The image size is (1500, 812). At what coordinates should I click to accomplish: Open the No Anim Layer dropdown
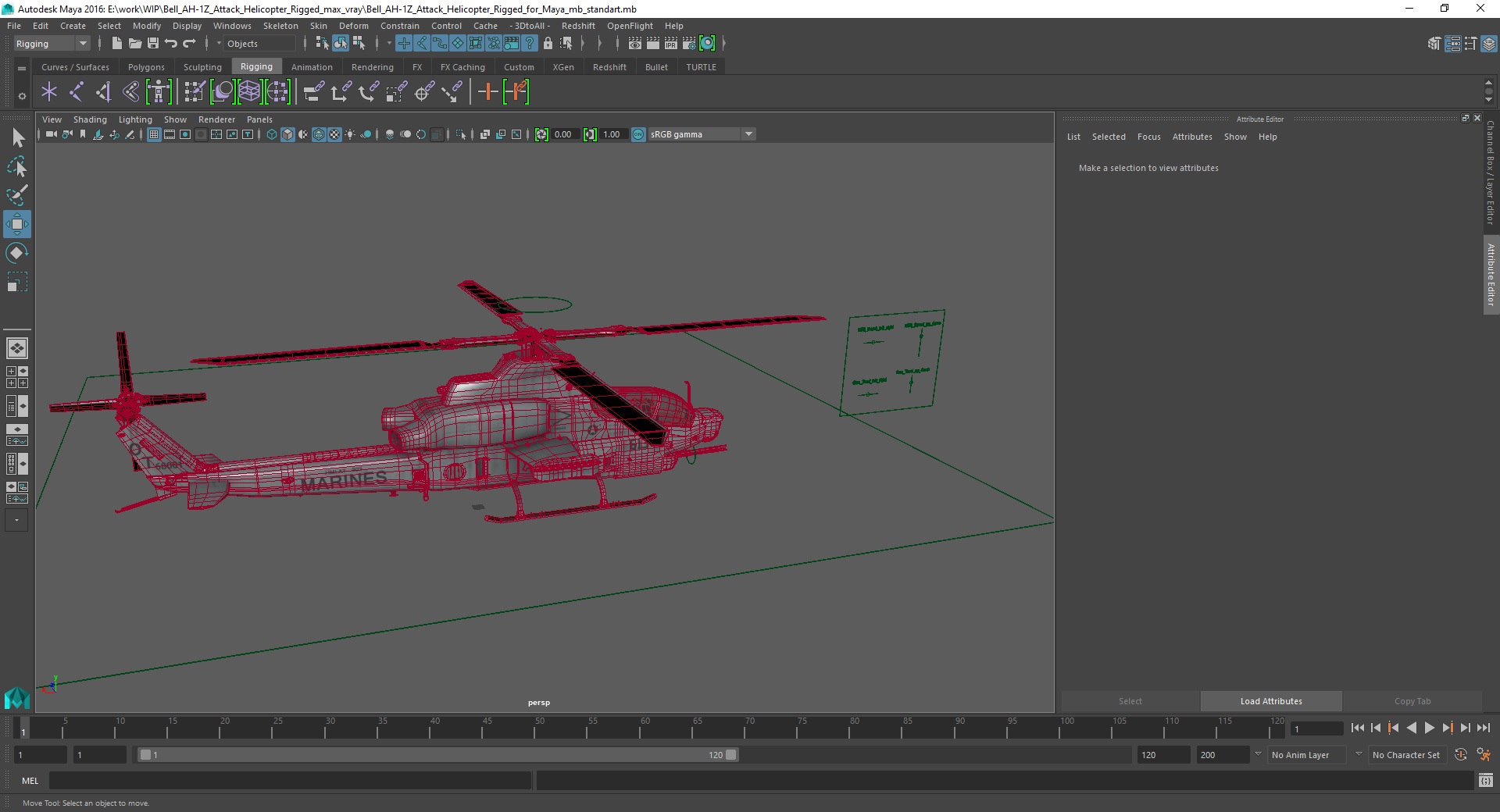[1307, 755]
